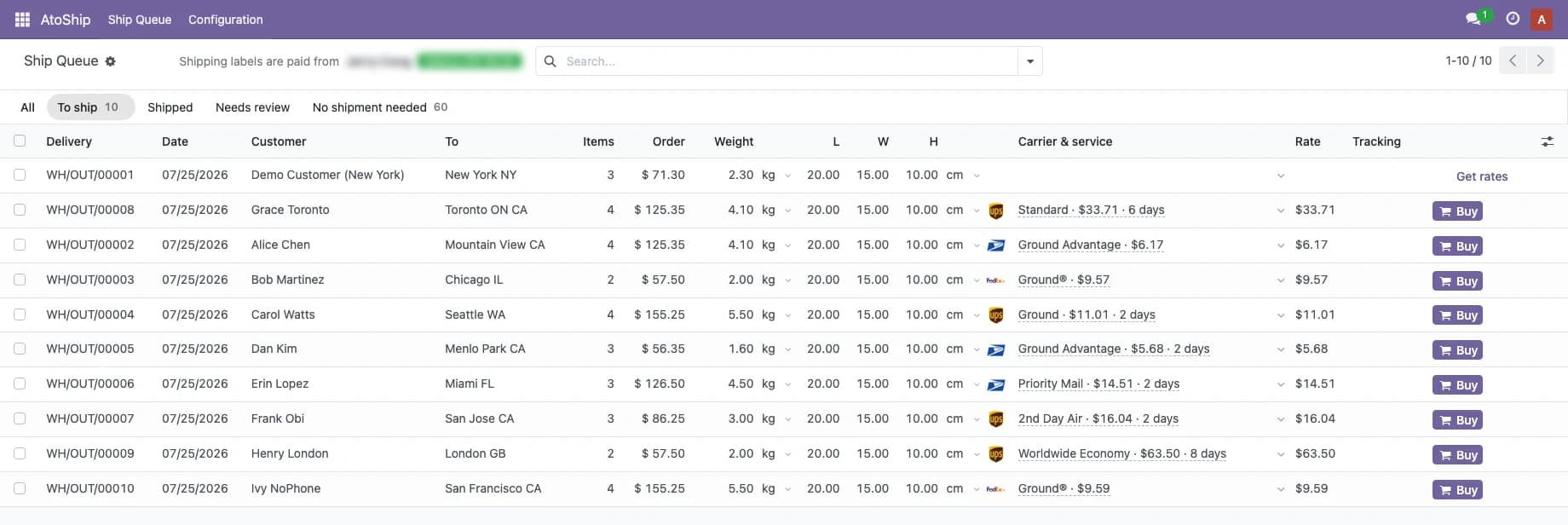Sort by the Rate column header
Image resolution: width=1568 pixels, height=525 pixels.
coord(1307,141)
